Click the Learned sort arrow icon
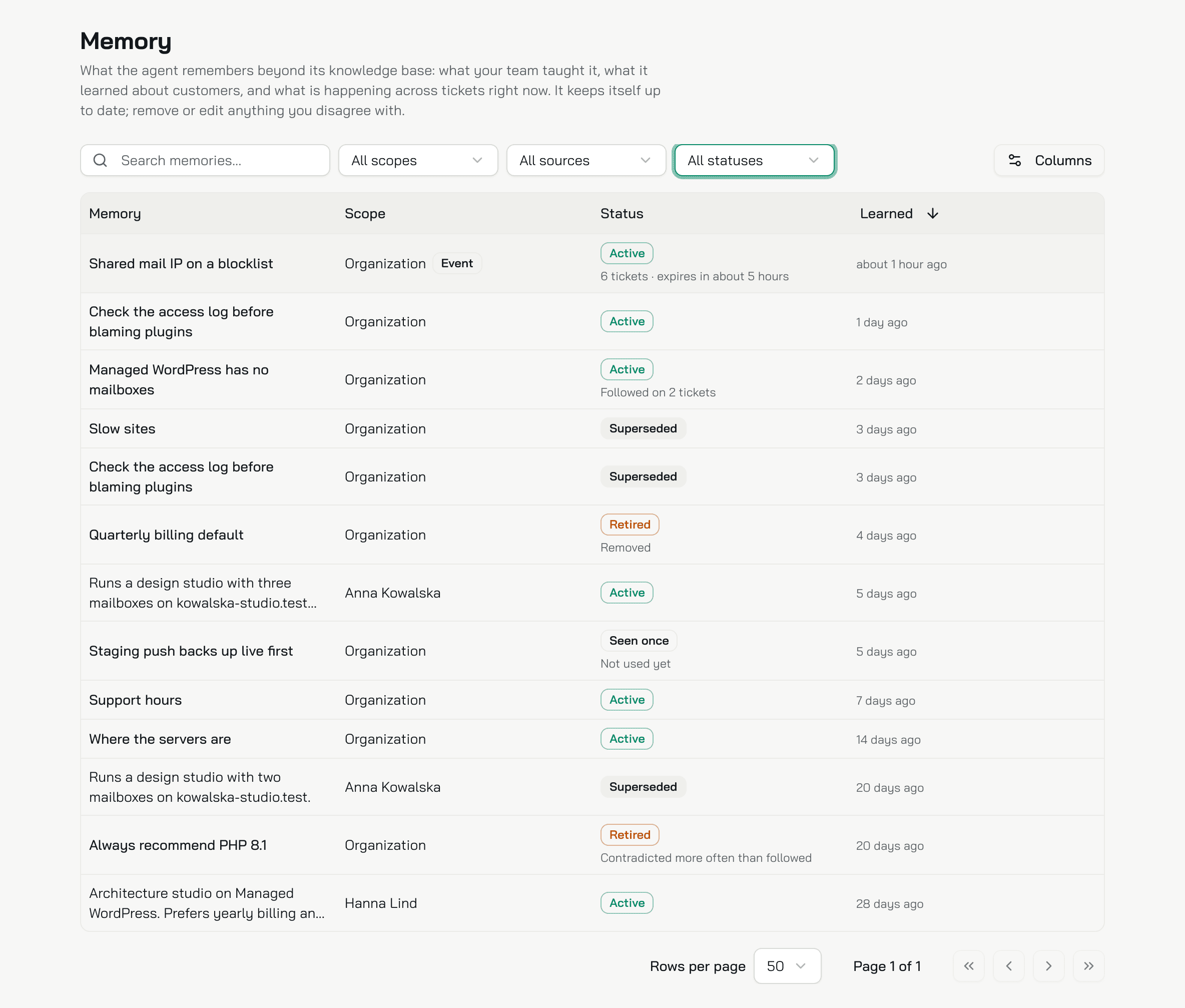The image size is (1185, 1008). pos(933,214)
